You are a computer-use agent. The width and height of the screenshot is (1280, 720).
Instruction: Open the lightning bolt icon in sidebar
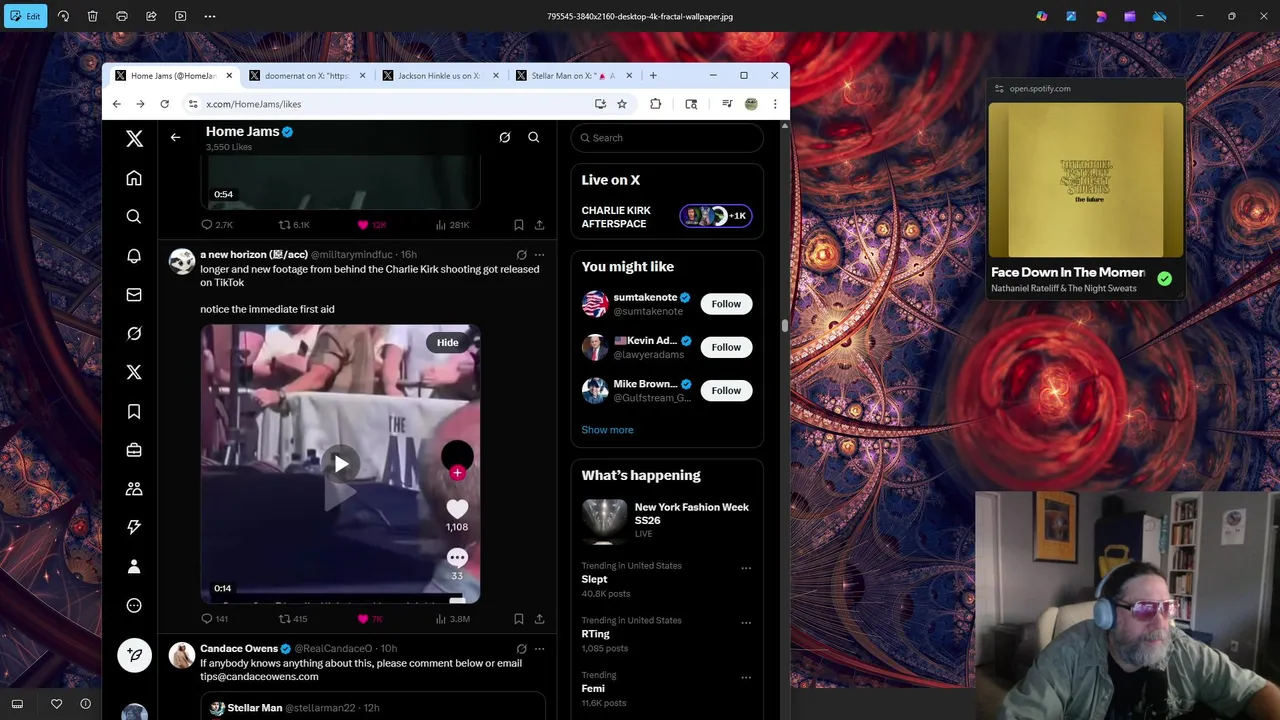134,527
